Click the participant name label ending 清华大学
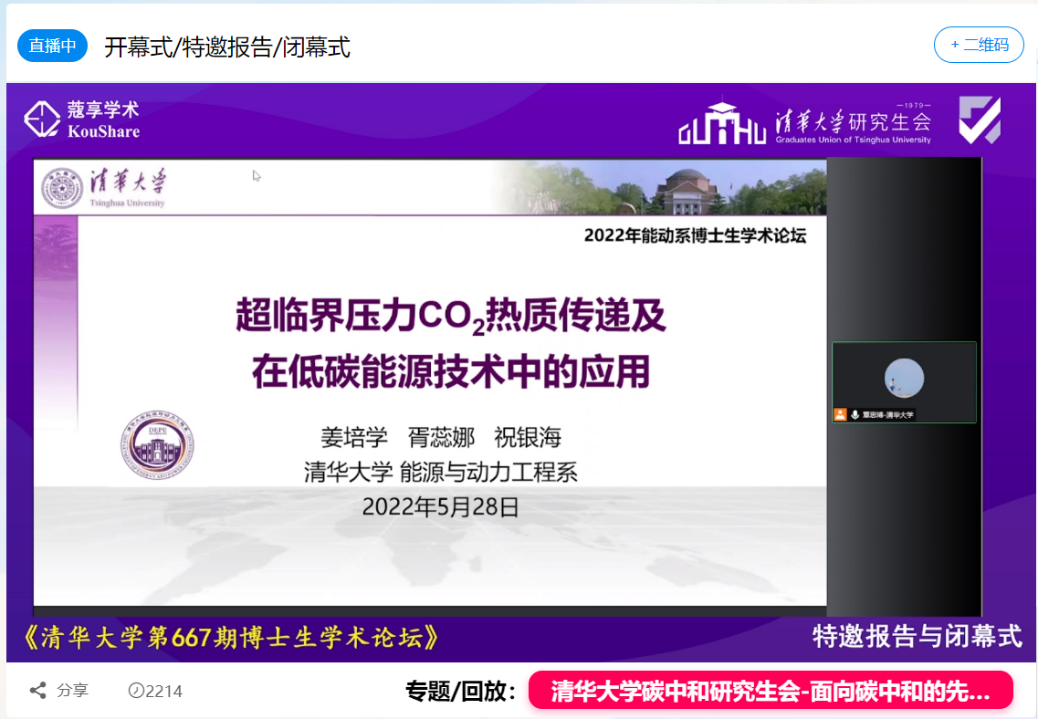This screenshot has width=1038, height=719. coord(888,415)
